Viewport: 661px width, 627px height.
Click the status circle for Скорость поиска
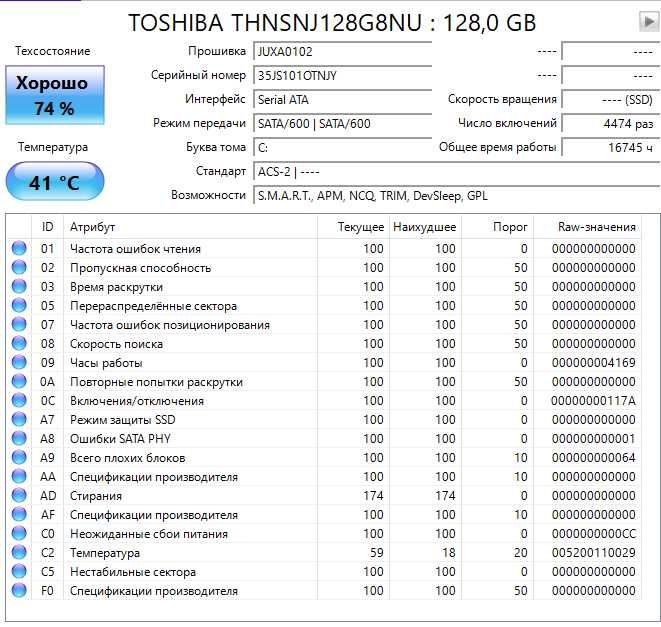click(x=19, y=343)
